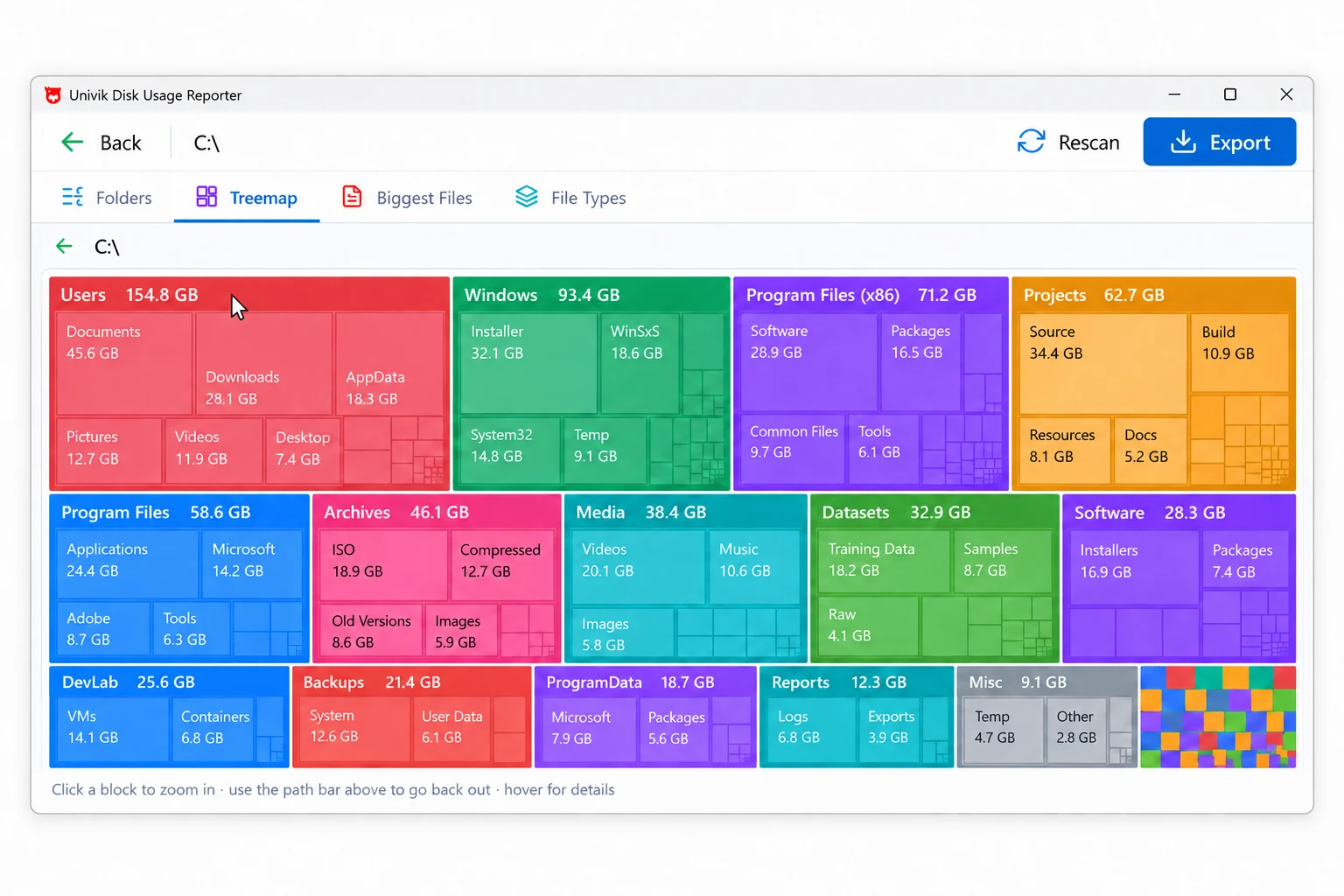Click the Resources 8.1 GB block
Screen dimensions: 1344x896
1065,450
